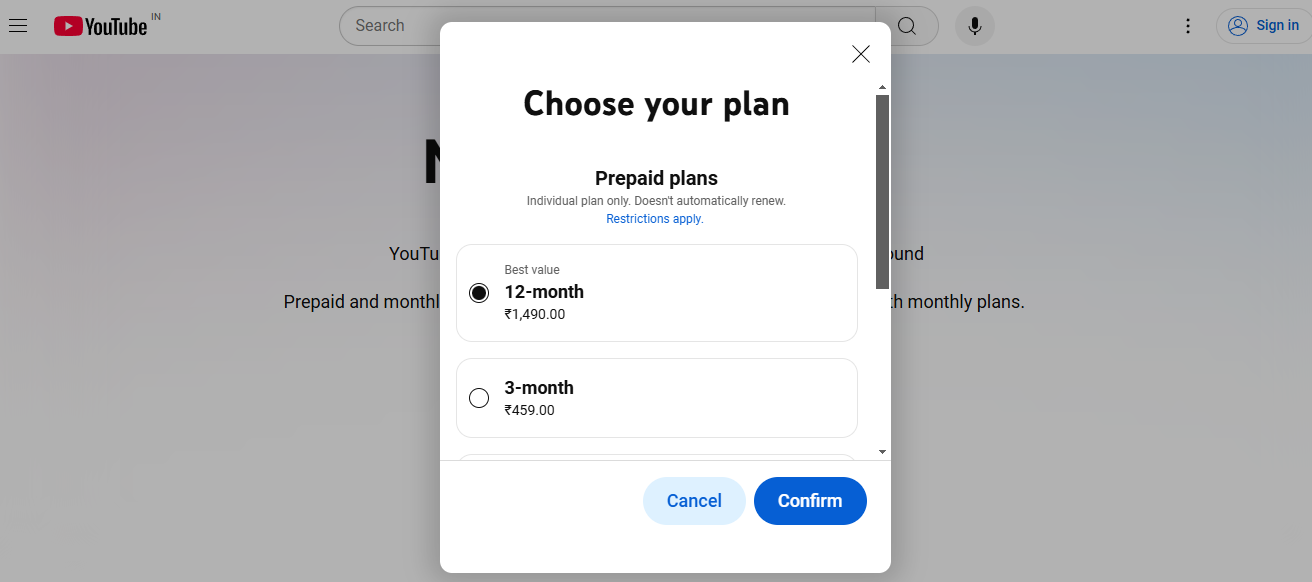The width and height of the screenshot is (1312, 582).
Task: Click the ₹1,490.00 price text
Action: 535,314
